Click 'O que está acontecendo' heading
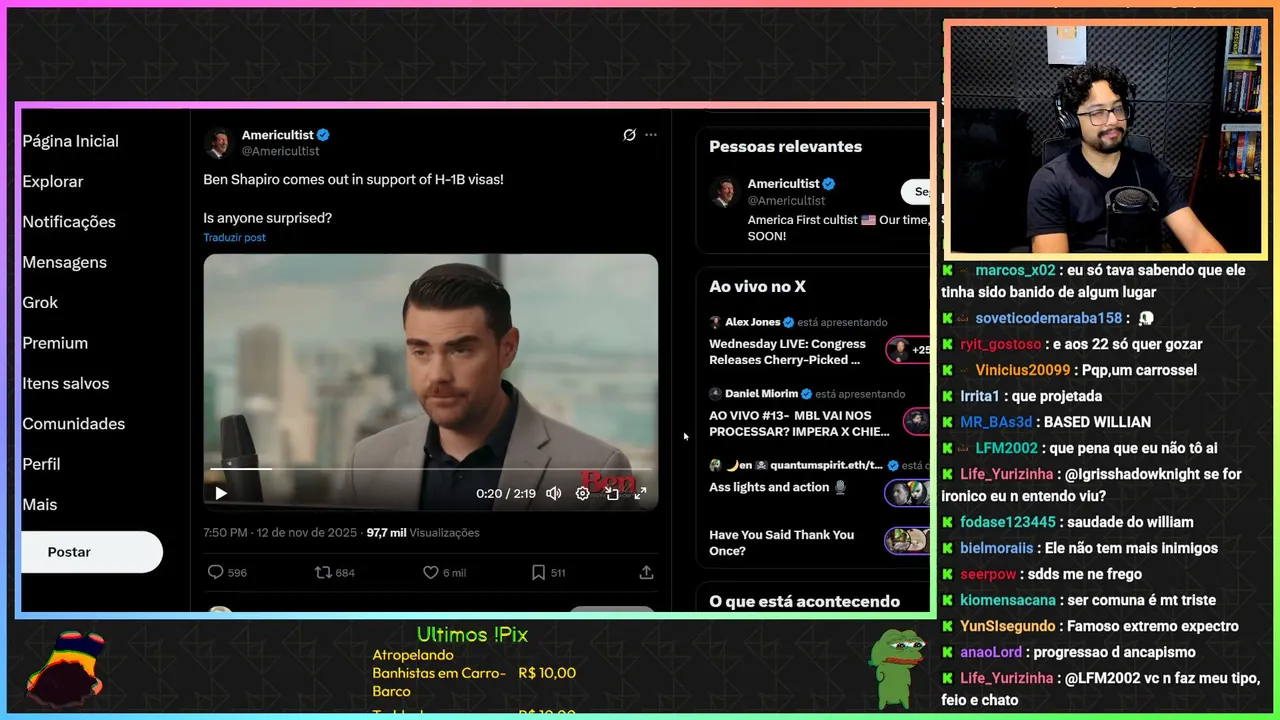The width and height of the screenshot is (1280, 720). click(805, 601)
